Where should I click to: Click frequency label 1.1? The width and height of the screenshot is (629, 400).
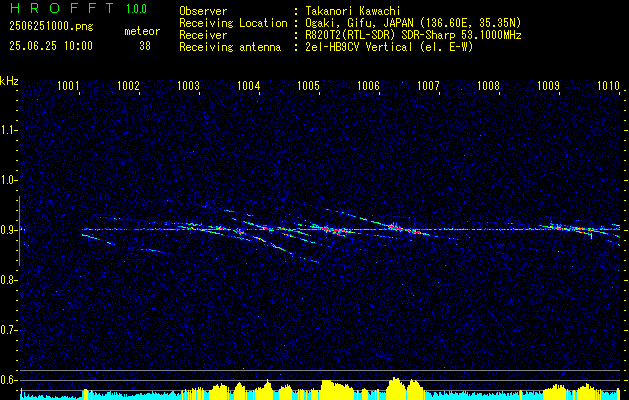(x=8, y=130)
